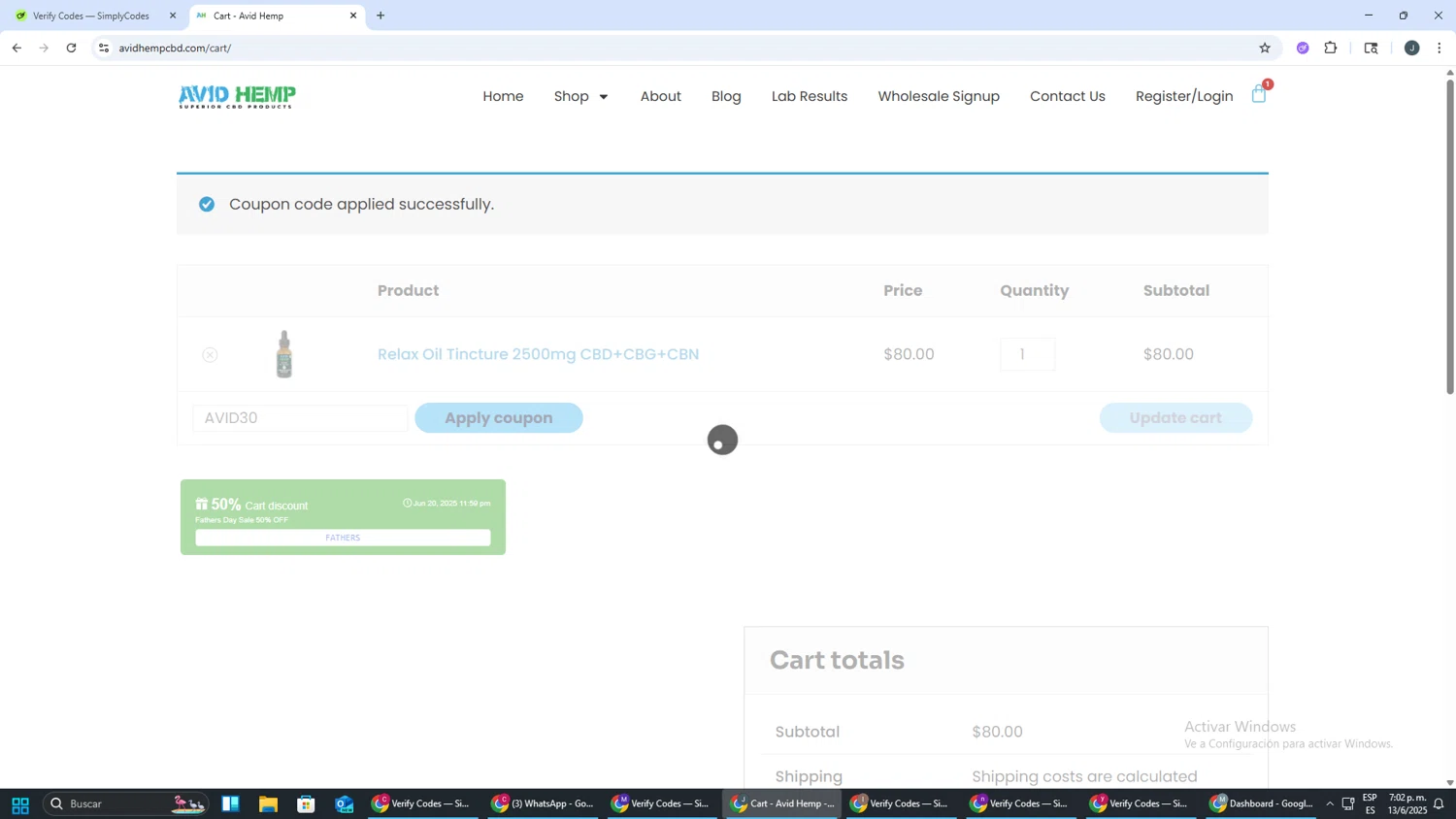Open purple extension icon in toolbar
1456x819 pixels.
(1303, 48)
